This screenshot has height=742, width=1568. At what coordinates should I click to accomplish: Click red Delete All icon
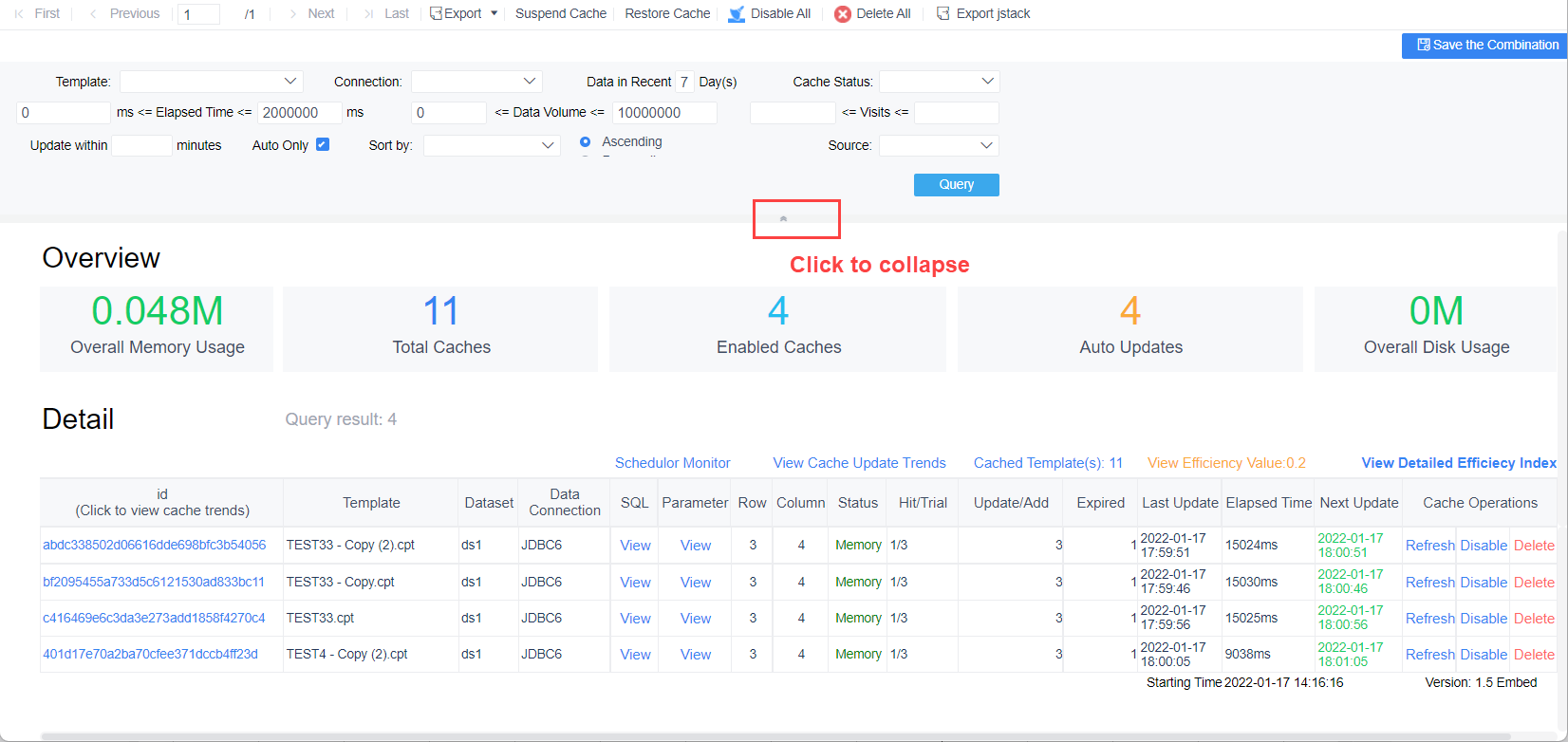(843, 14)
